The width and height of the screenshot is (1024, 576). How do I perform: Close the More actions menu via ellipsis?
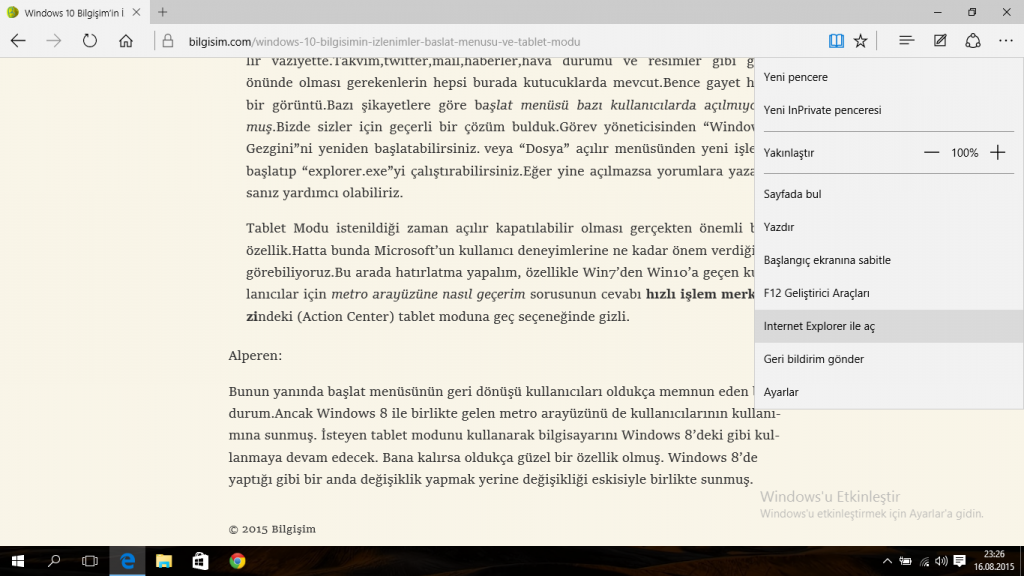(1006, 41)
